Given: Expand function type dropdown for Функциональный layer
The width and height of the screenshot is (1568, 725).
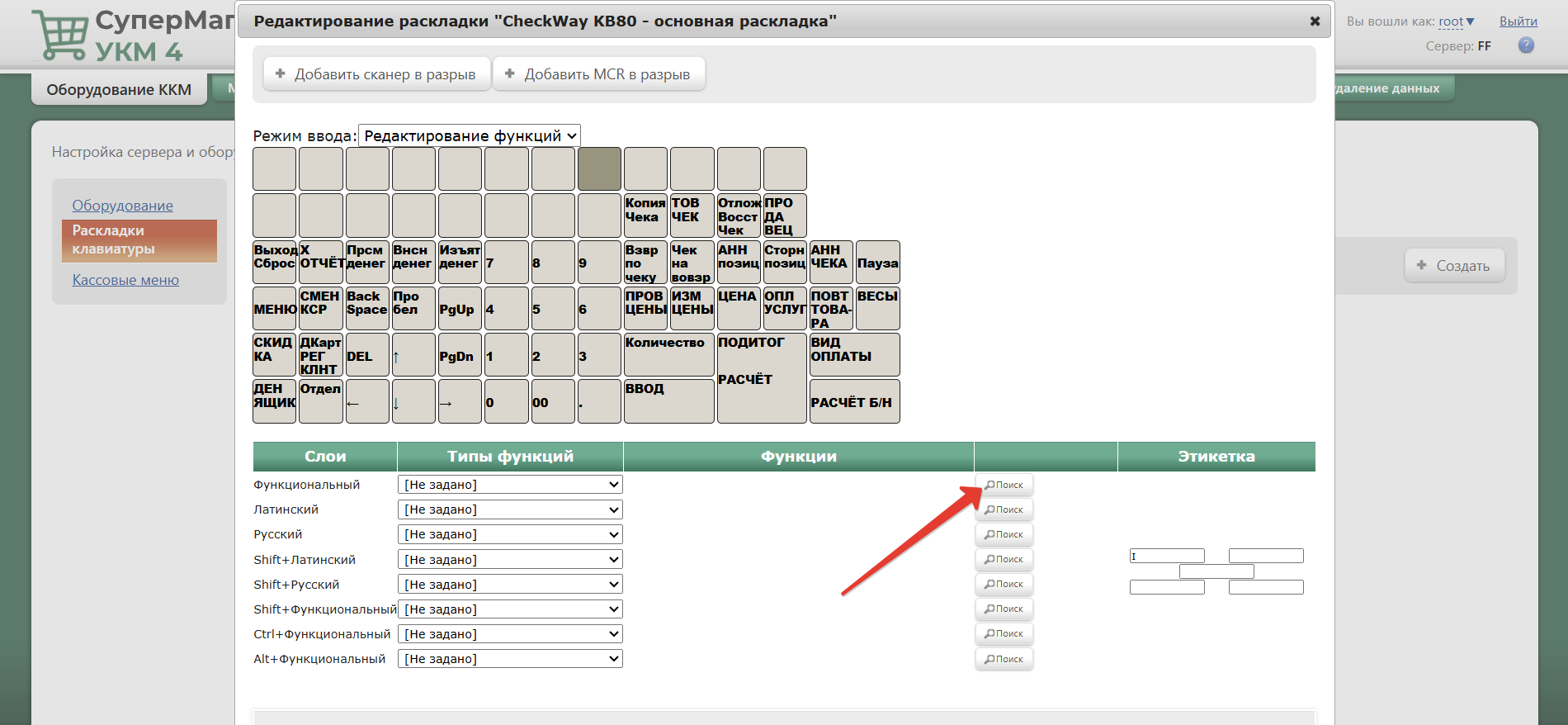Looking at the screenshot, I should 510,485.
